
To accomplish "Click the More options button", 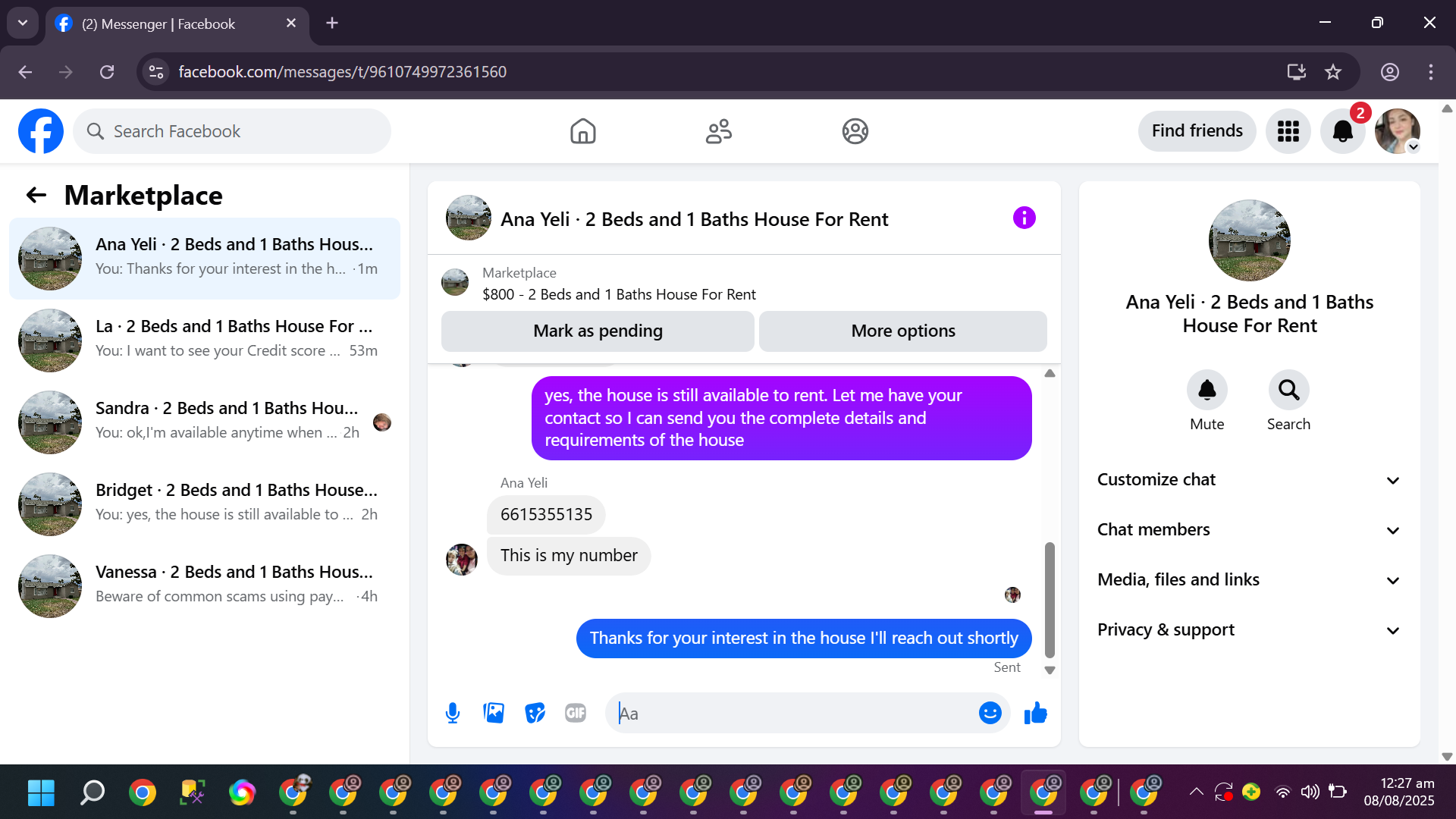I will (902, 331).
